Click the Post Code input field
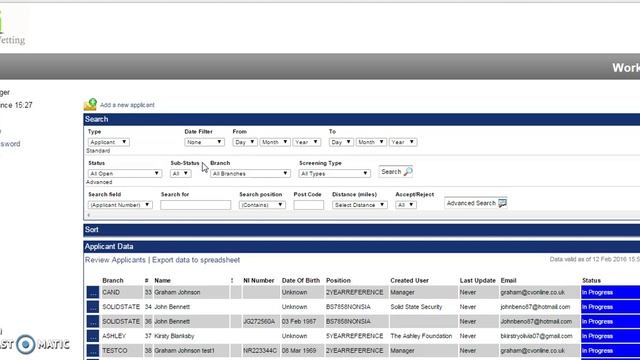Viewport: 640px width, 360px height. tap(309, 205)
